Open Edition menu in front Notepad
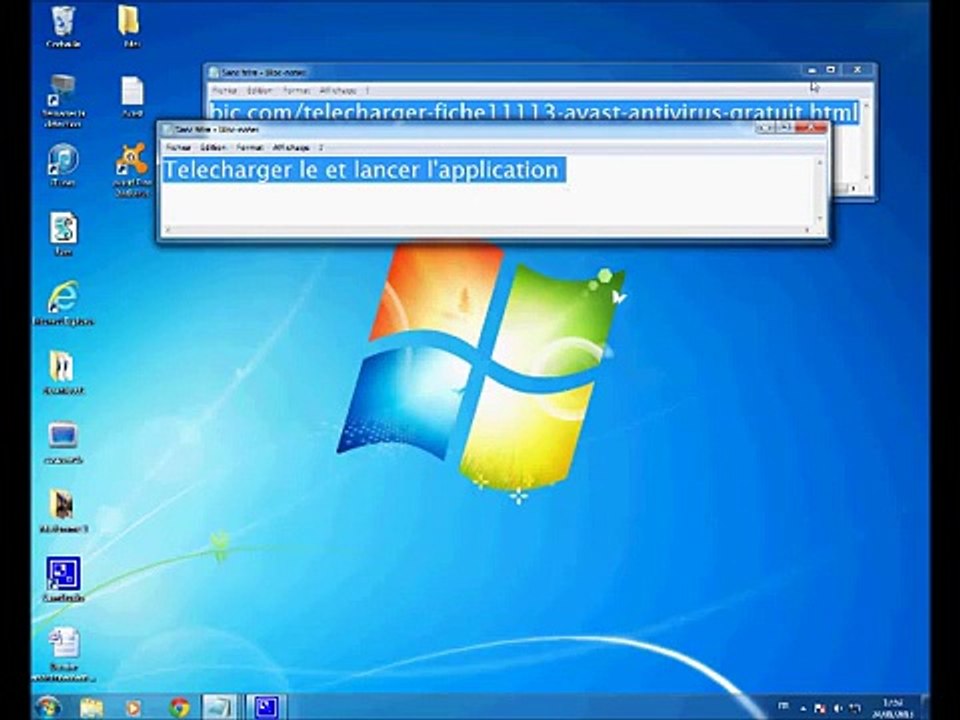This screenshot has height=720, width=960. pos(213,148)
